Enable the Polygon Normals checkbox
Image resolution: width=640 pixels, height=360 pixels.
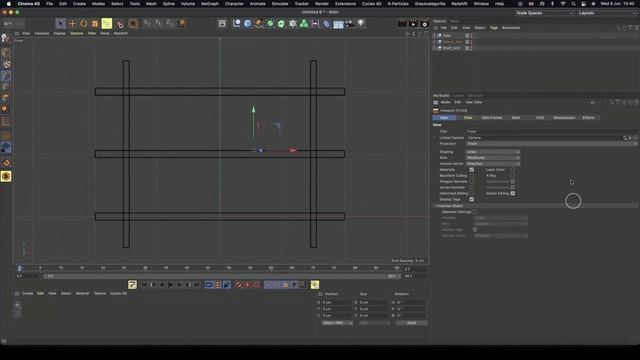(x=472, y=181)
